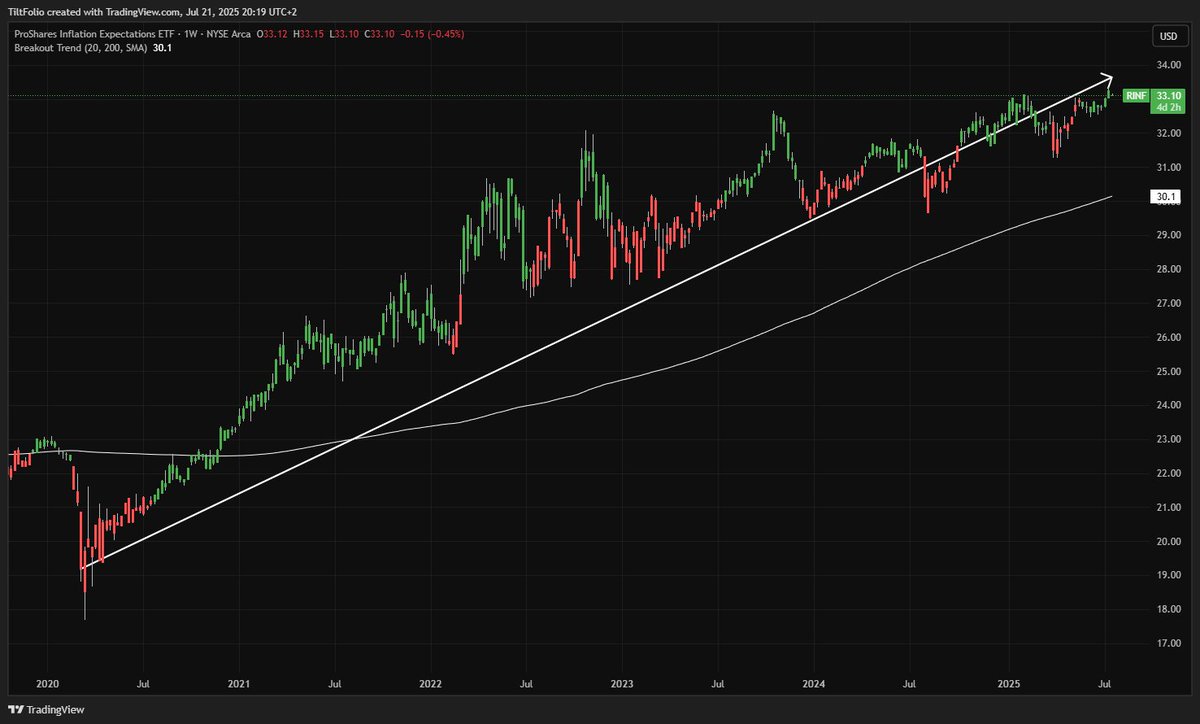
Task: Click the 31.00 price axis label
Action: coord(1171,167)
